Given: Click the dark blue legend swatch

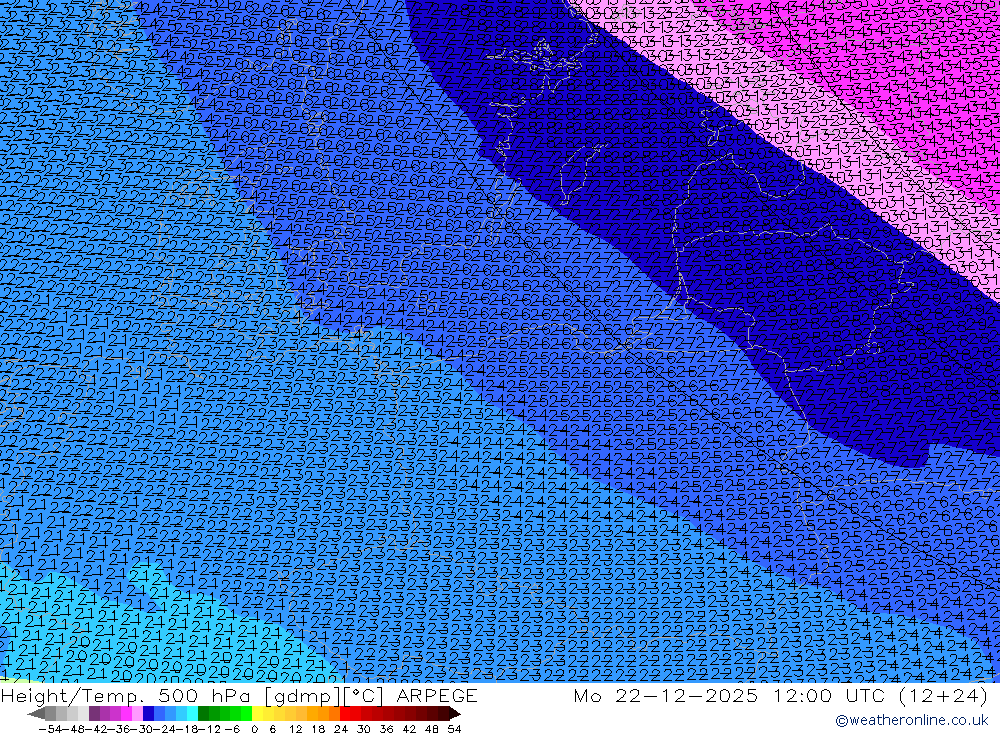Looking at the screenshot, I should coord(148,713).
